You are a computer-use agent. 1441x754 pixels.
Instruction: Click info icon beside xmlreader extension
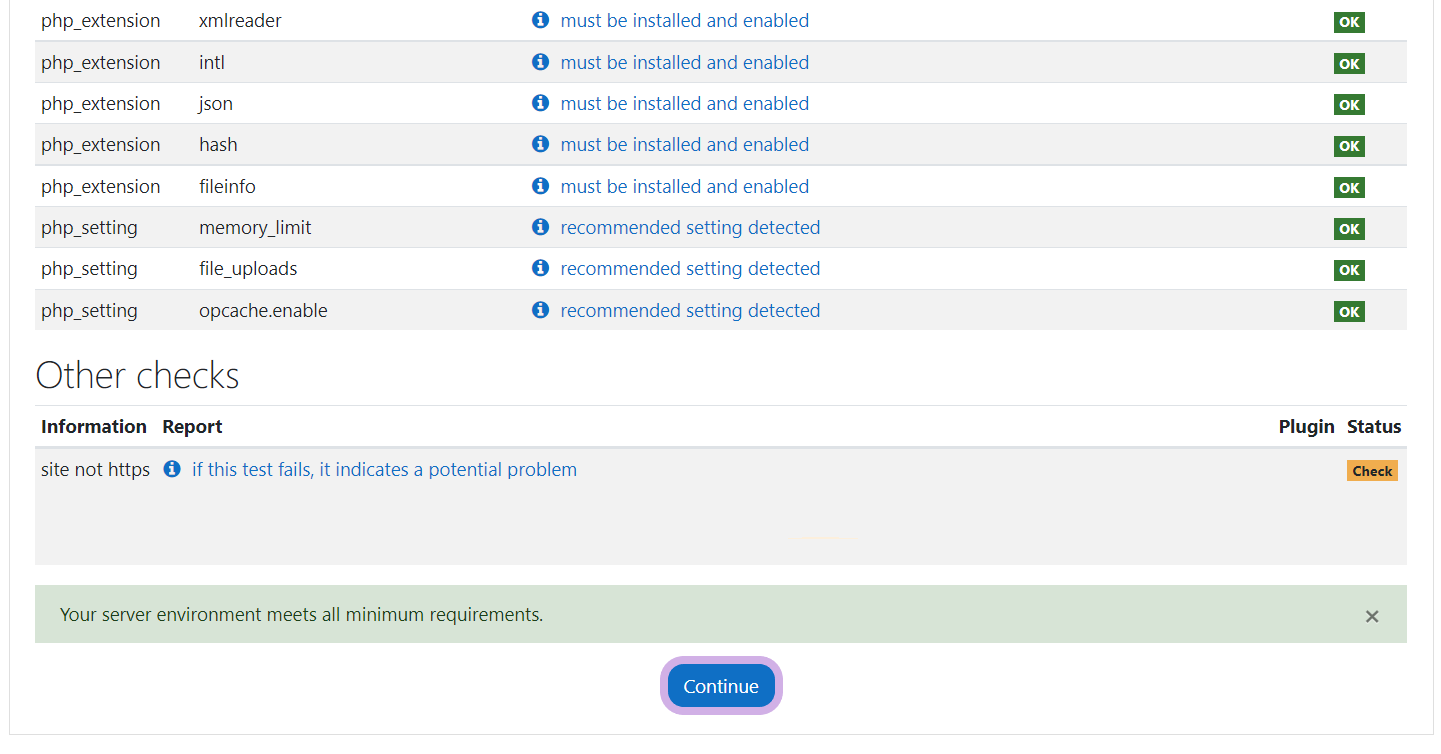[x=540, y=20]
